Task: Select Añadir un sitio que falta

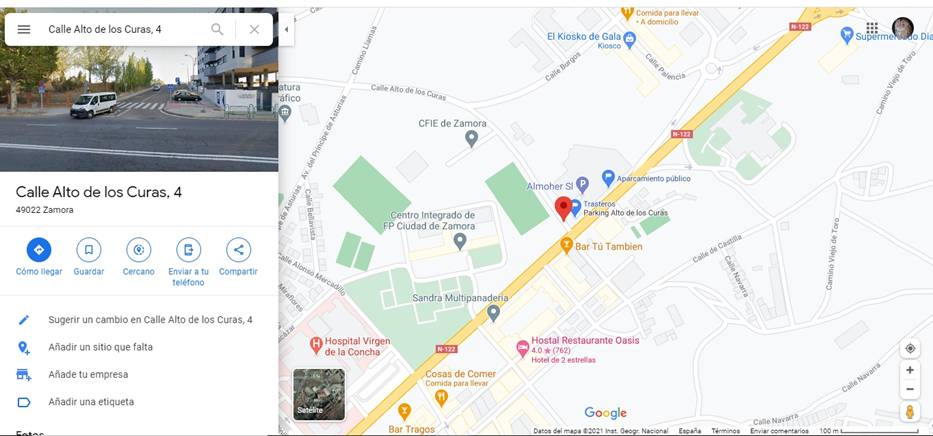Action: coord(139,347)
